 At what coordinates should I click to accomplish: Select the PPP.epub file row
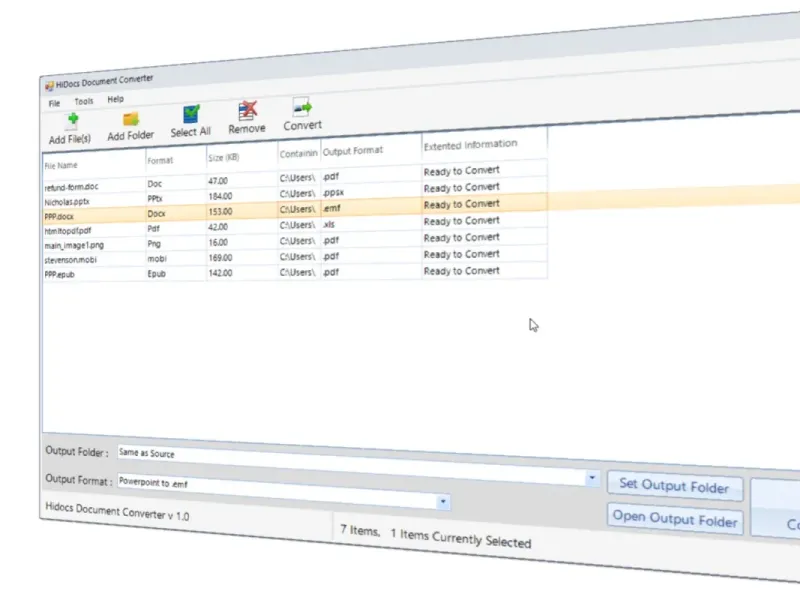point(295,272)
